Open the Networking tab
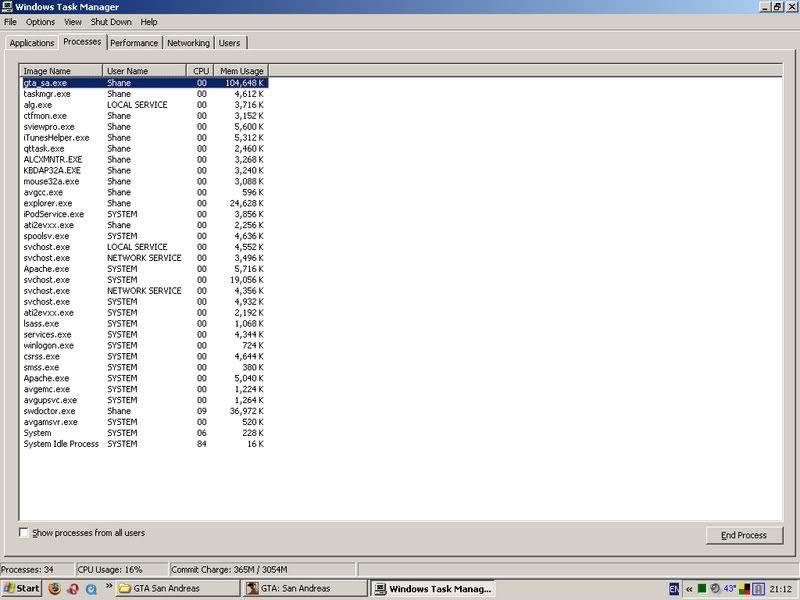Image resolution: width=800 pixels, height=600 pixels. point(188,43)
